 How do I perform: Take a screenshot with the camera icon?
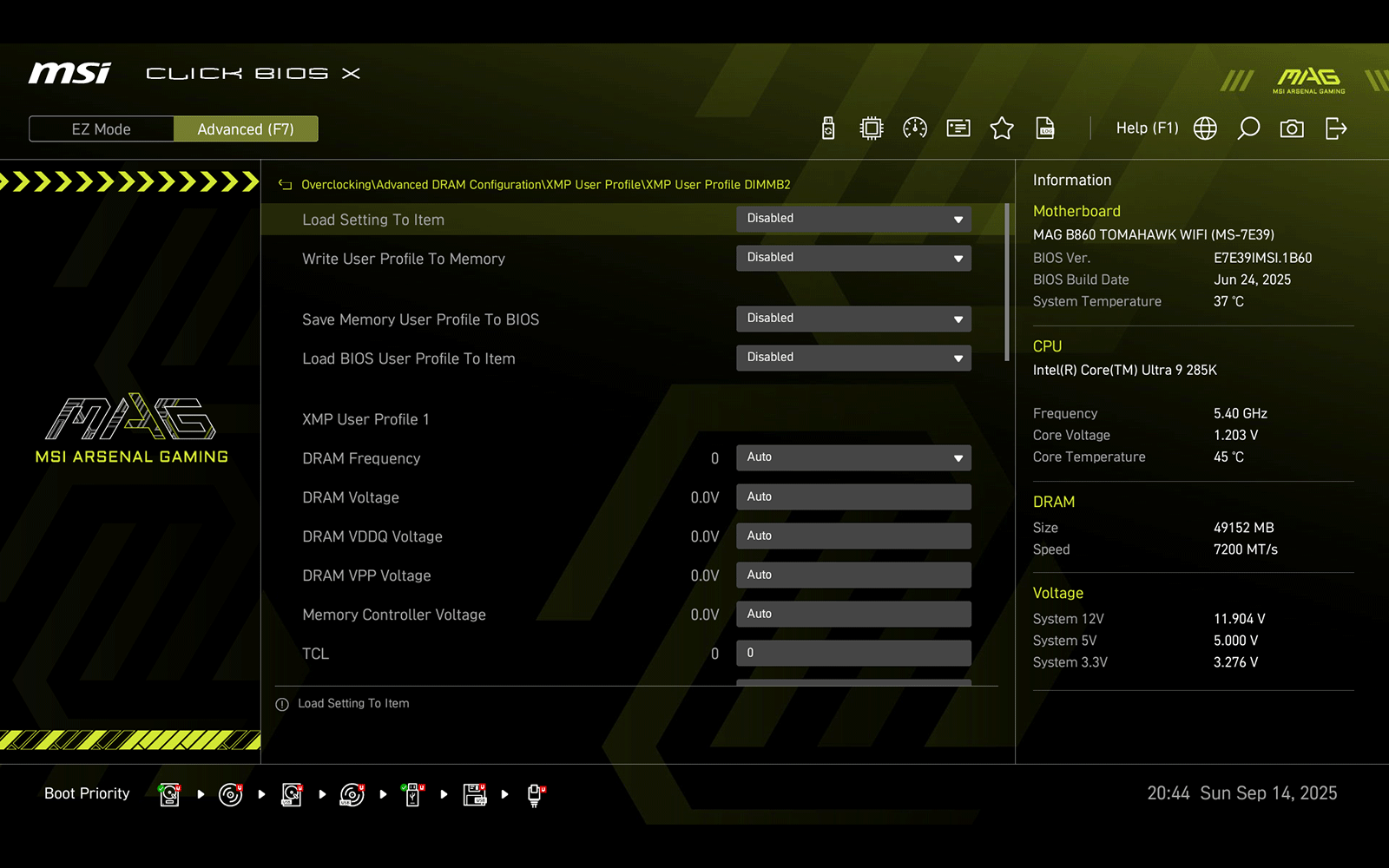click(x=1292, y=128)
